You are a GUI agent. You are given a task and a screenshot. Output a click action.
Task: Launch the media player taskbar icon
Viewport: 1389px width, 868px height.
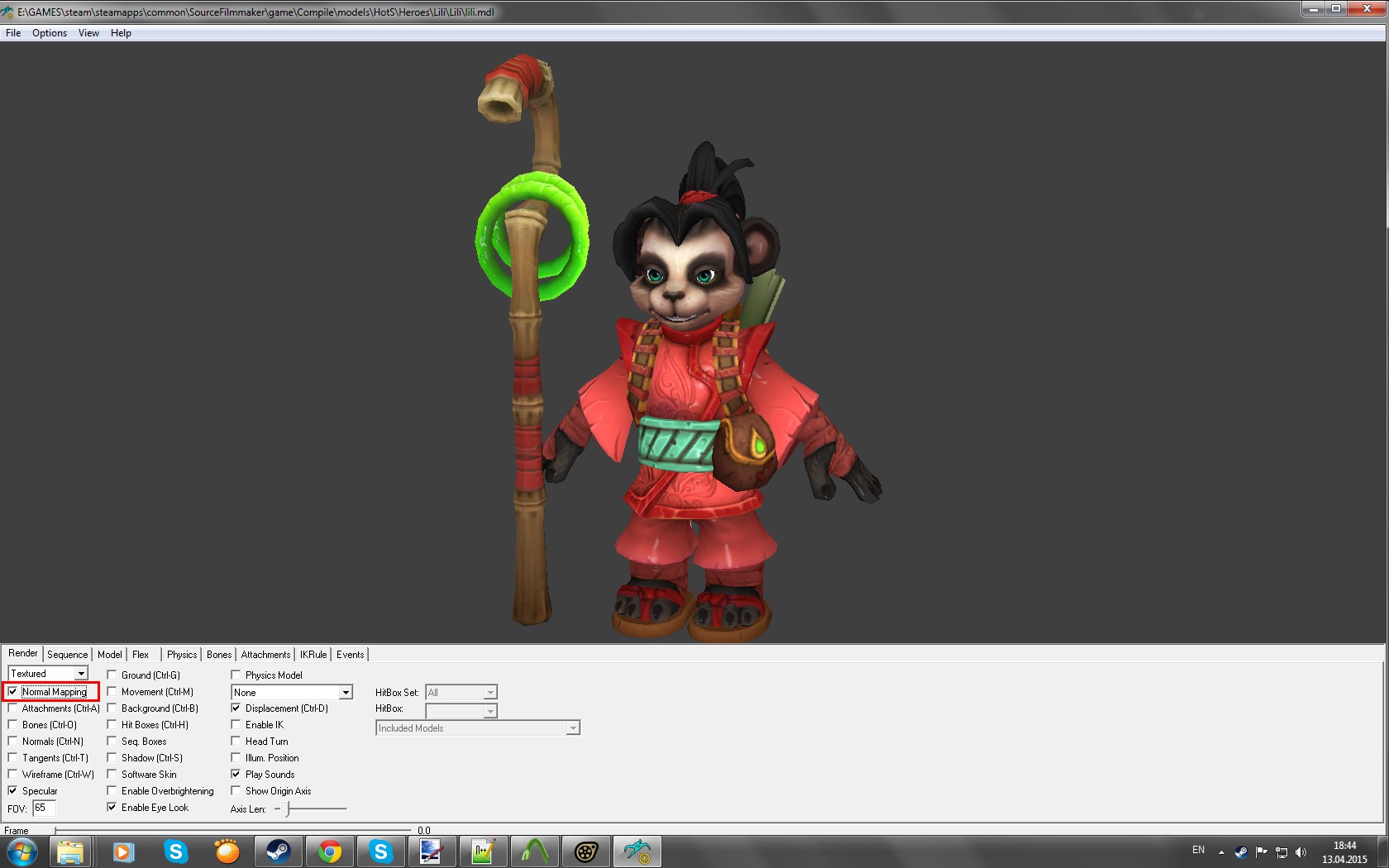[123, 851]
